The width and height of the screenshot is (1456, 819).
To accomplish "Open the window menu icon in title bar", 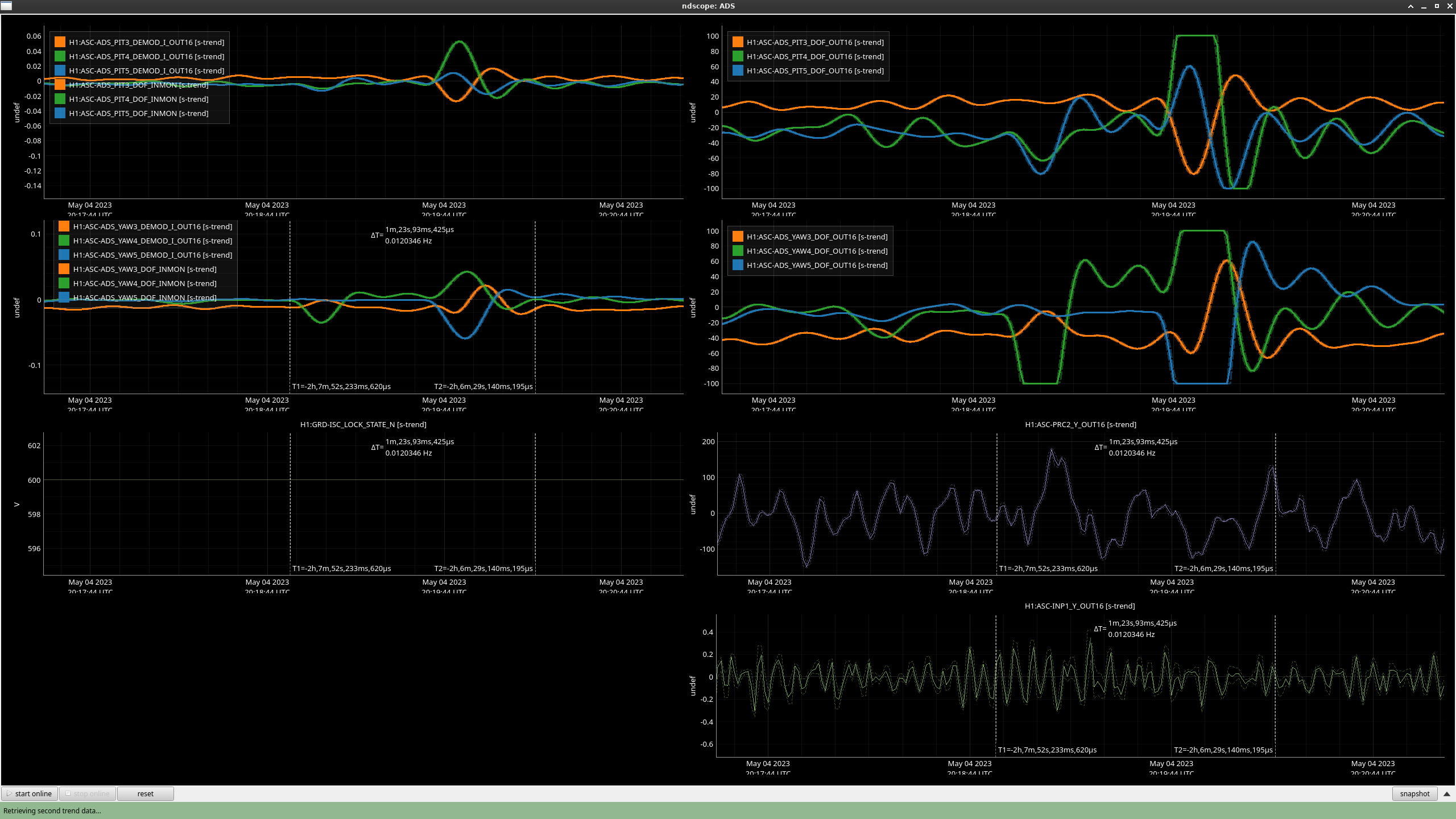I will tap(6, 6).
